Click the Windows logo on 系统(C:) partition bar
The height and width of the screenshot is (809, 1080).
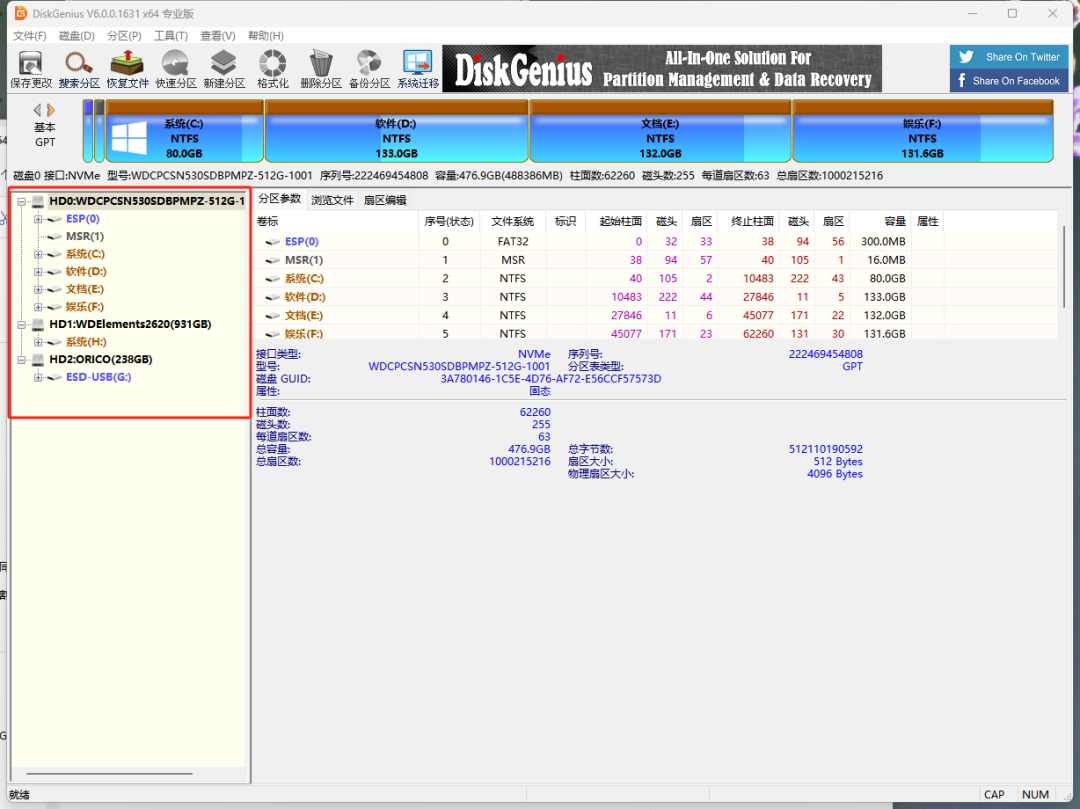coord(129,138)
